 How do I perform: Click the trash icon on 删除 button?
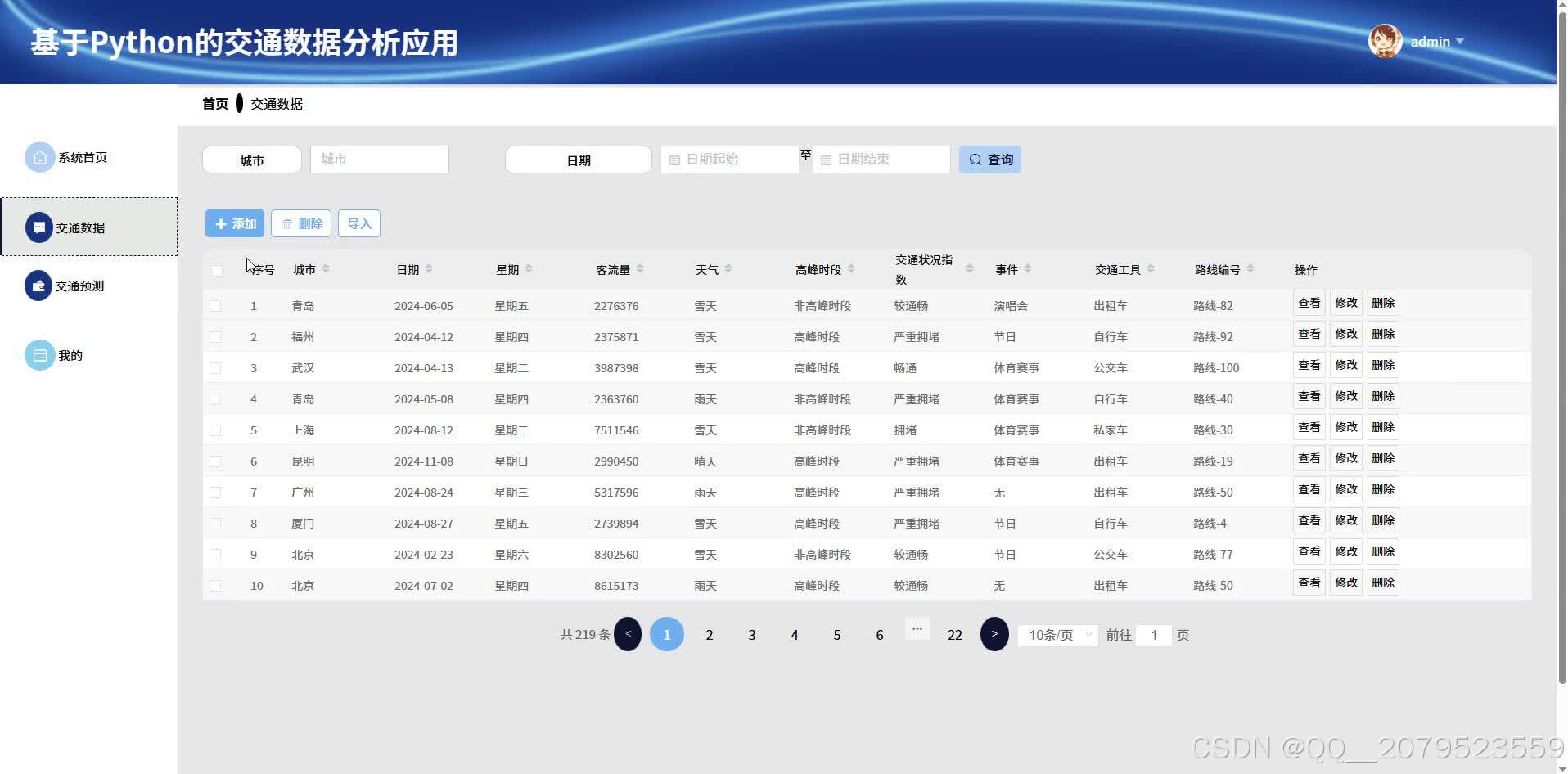click(x=287, y=223)
